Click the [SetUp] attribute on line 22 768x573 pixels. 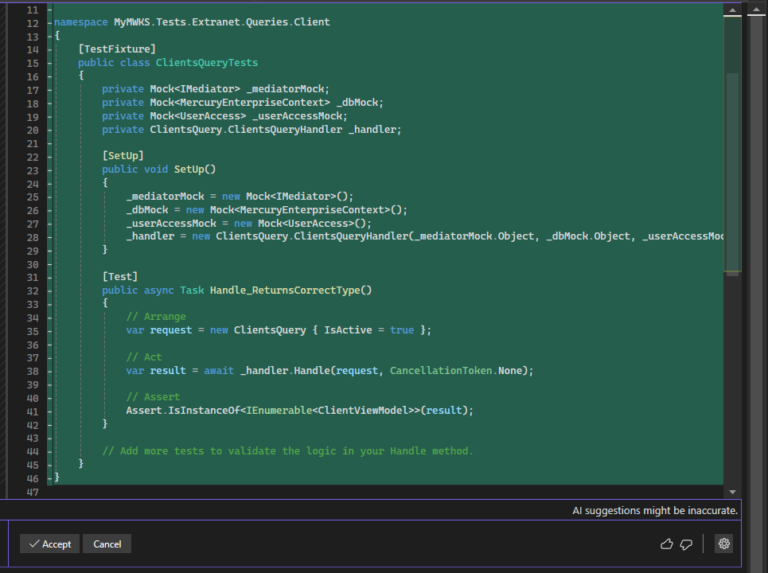[x=123, y=156]
